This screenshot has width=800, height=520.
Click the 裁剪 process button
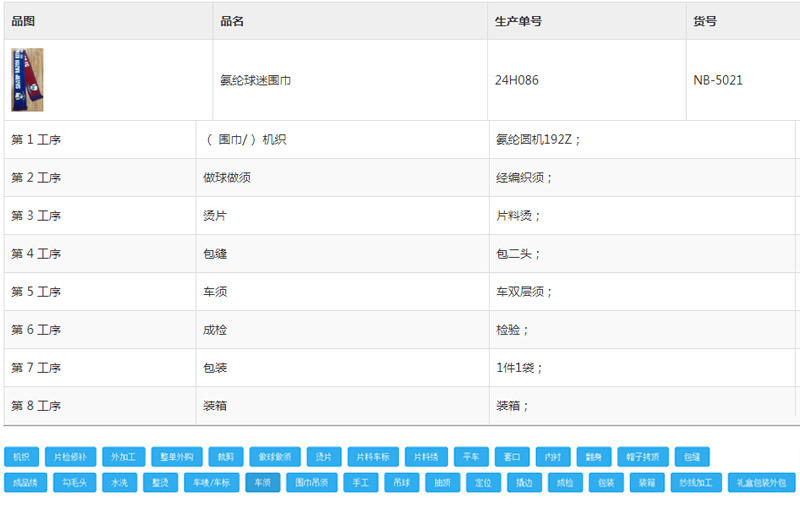click(225, 457)
